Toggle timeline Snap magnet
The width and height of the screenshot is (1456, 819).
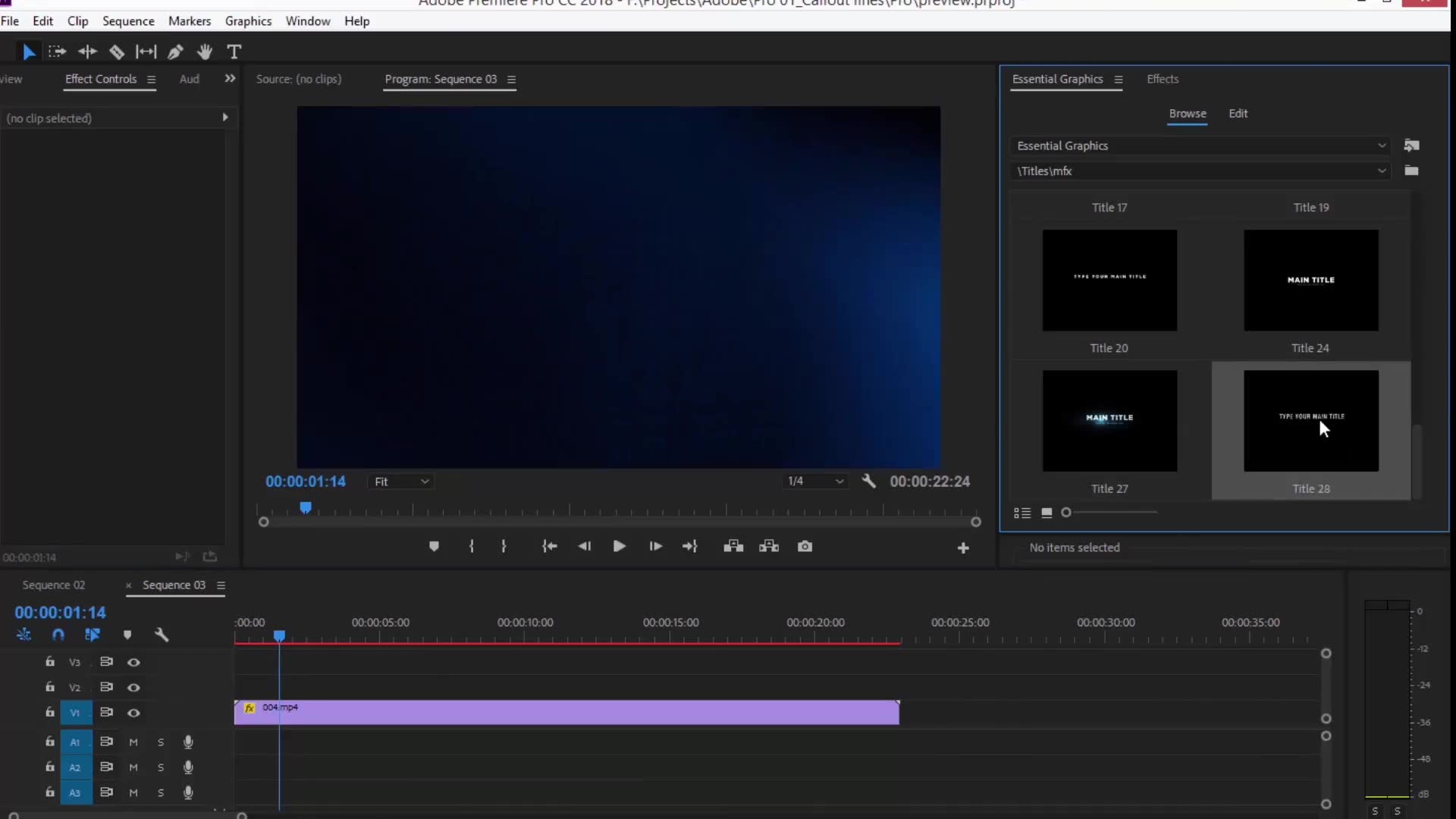[x=58, y=635]
